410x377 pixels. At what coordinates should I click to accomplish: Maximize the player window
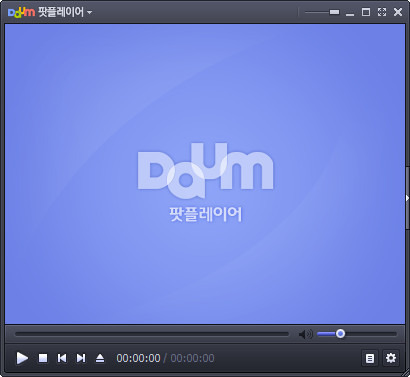tap(366, 12)
